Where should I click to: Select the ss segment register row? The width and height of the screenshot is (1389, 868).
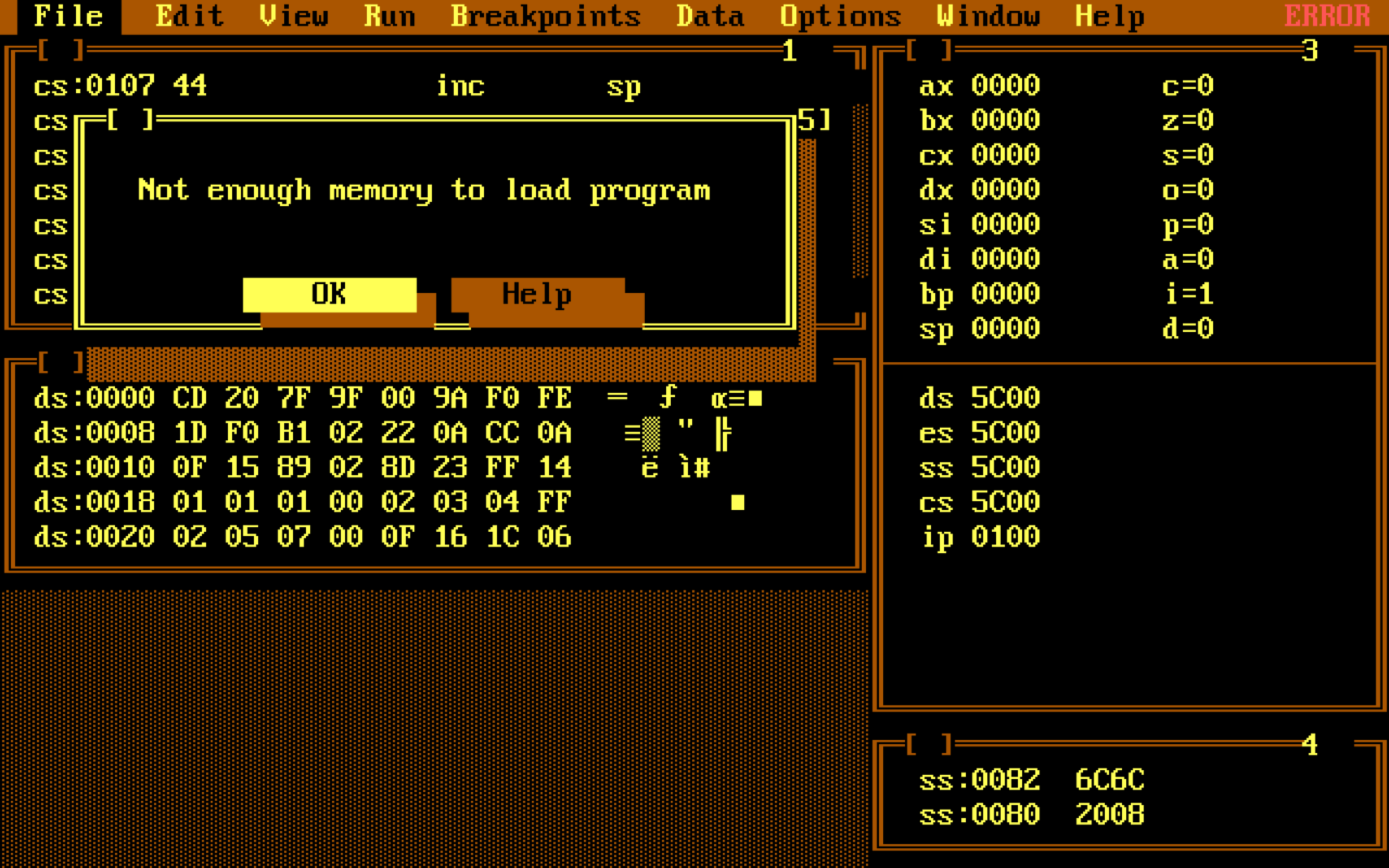979,468
